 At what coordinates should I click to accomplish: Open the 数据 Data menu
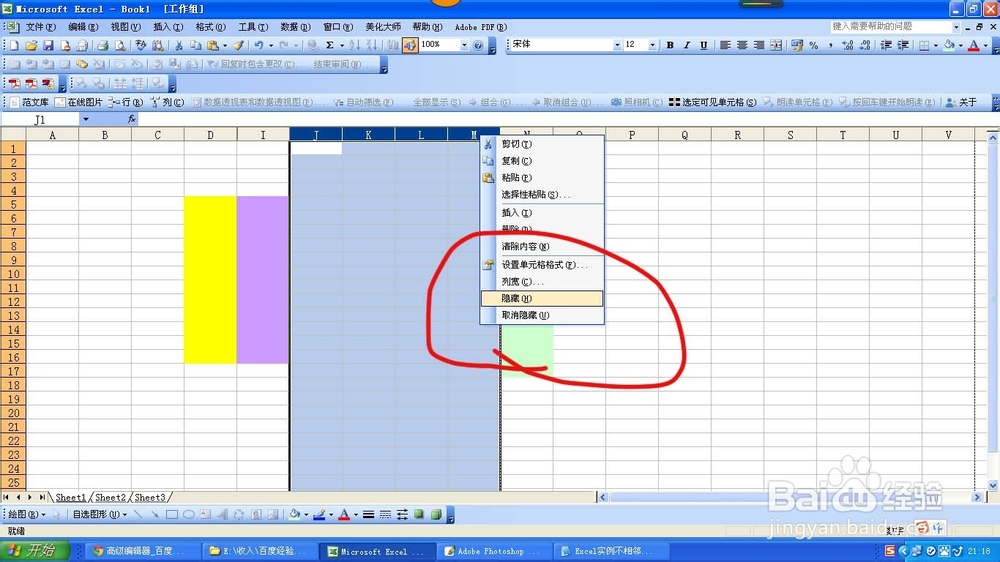point(295,27)
